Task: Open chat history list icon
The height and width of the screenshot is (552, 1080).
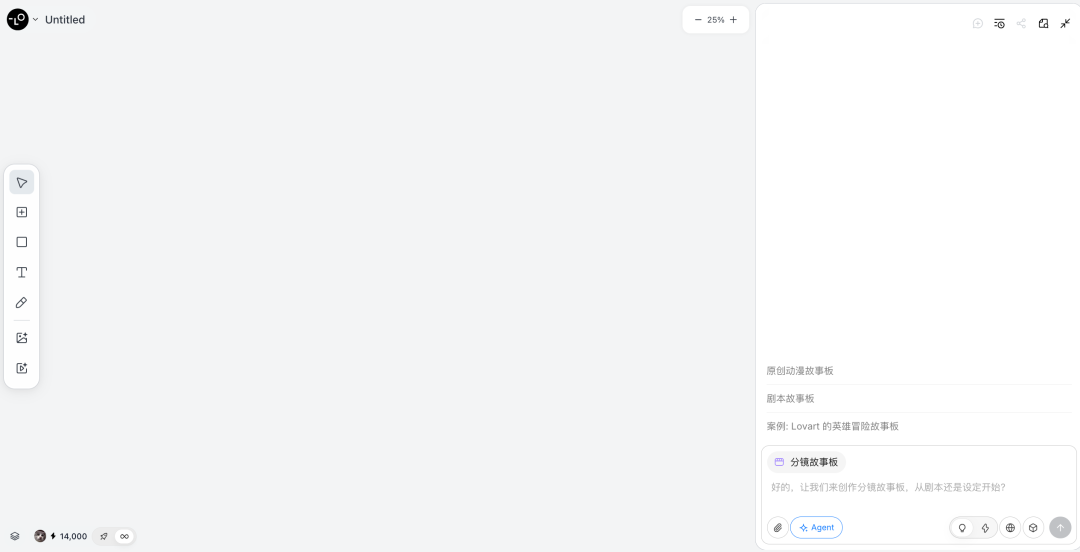Action: pos(999,23)
